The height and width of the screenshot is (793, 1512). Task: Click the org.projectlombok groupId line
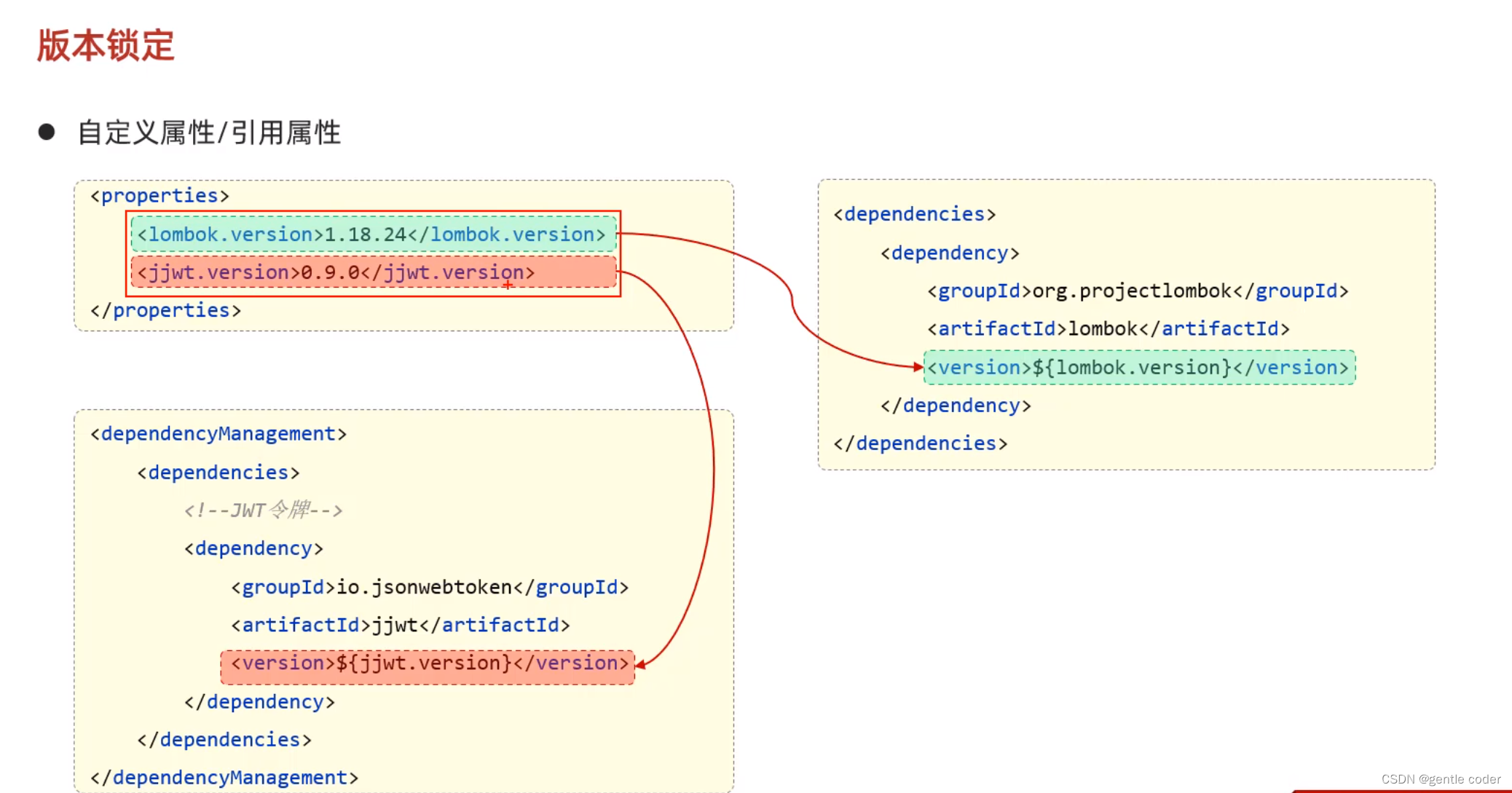pyautogui.click(x=1138, y=291)
